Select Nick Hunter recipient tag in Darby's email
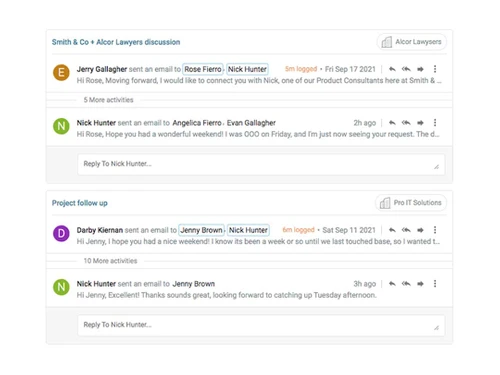This screenshot has height=375, width=500. 248,230
